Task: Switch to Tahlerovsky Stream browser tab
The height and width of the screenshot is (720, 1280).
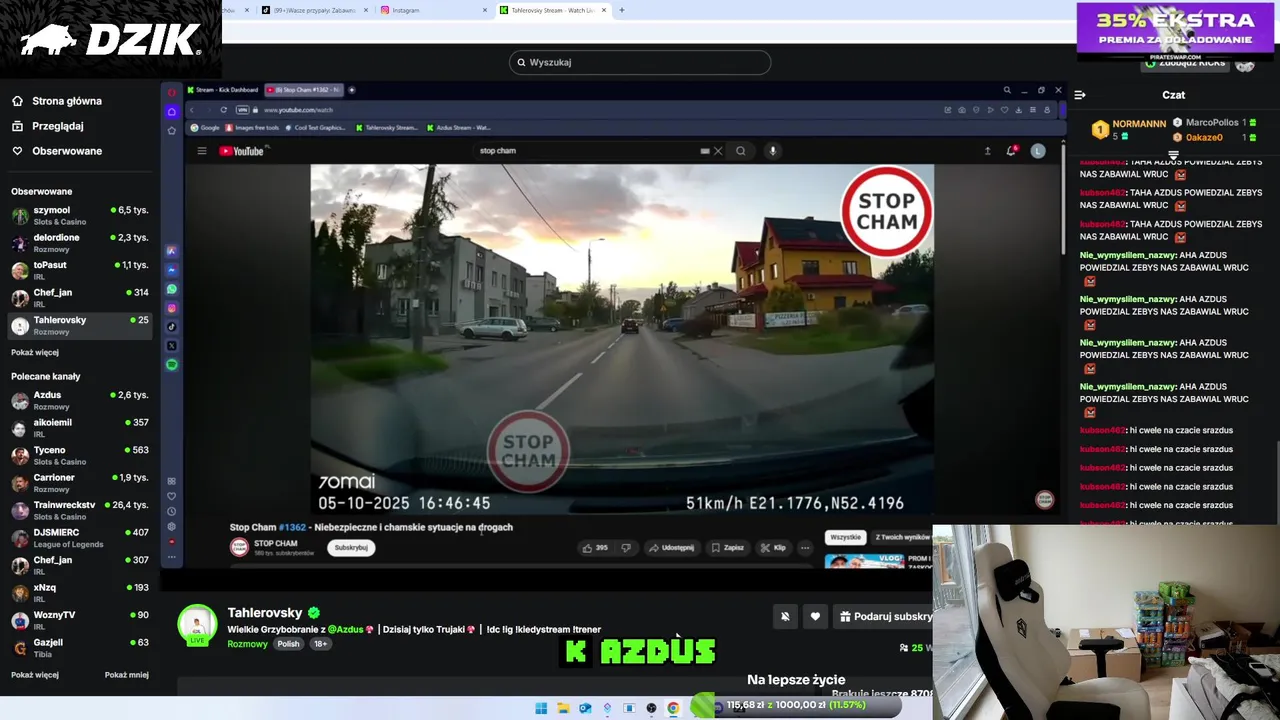Action: [553, 10]
